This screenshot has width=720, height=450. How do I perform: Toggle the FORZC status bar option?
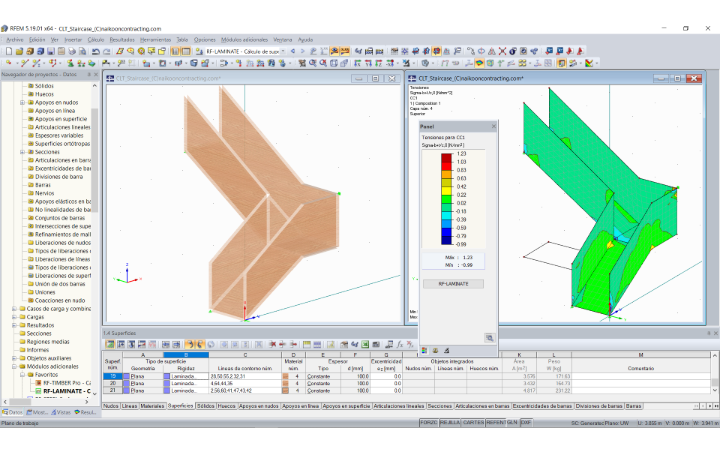point(429,422)
